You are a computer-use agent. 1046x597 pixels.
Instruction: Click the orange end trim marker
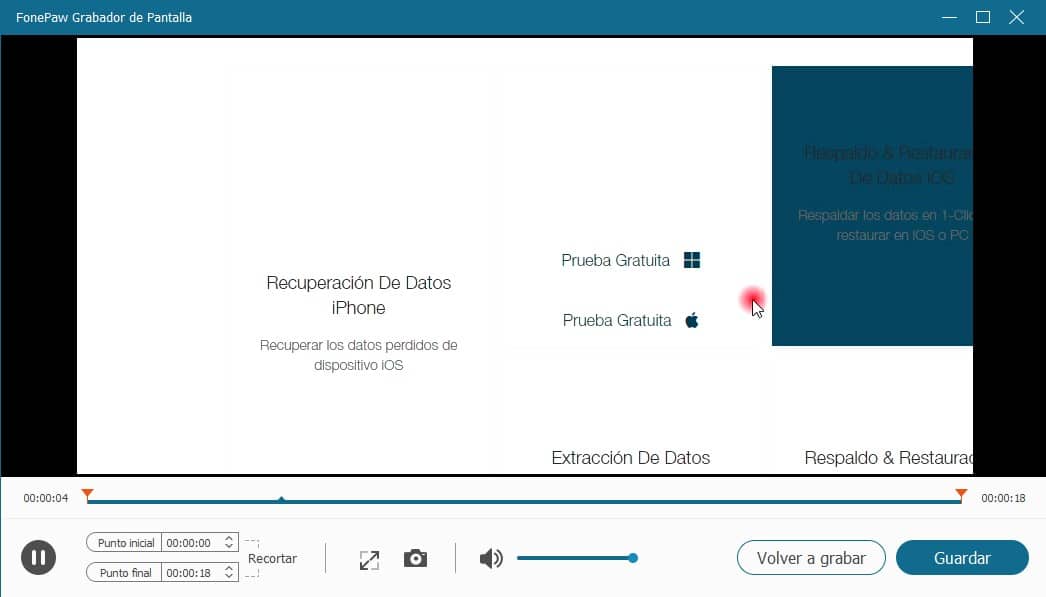pyautogui.click(x=961, y=494)
